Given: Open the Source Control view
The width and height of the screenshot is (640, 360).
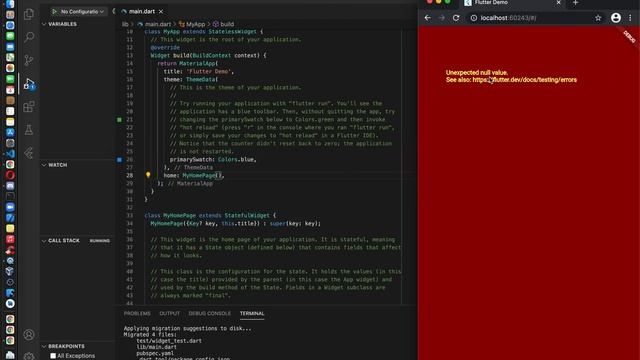Looking at the screenshot, I should pyautogui.click(x=29, y=60).
